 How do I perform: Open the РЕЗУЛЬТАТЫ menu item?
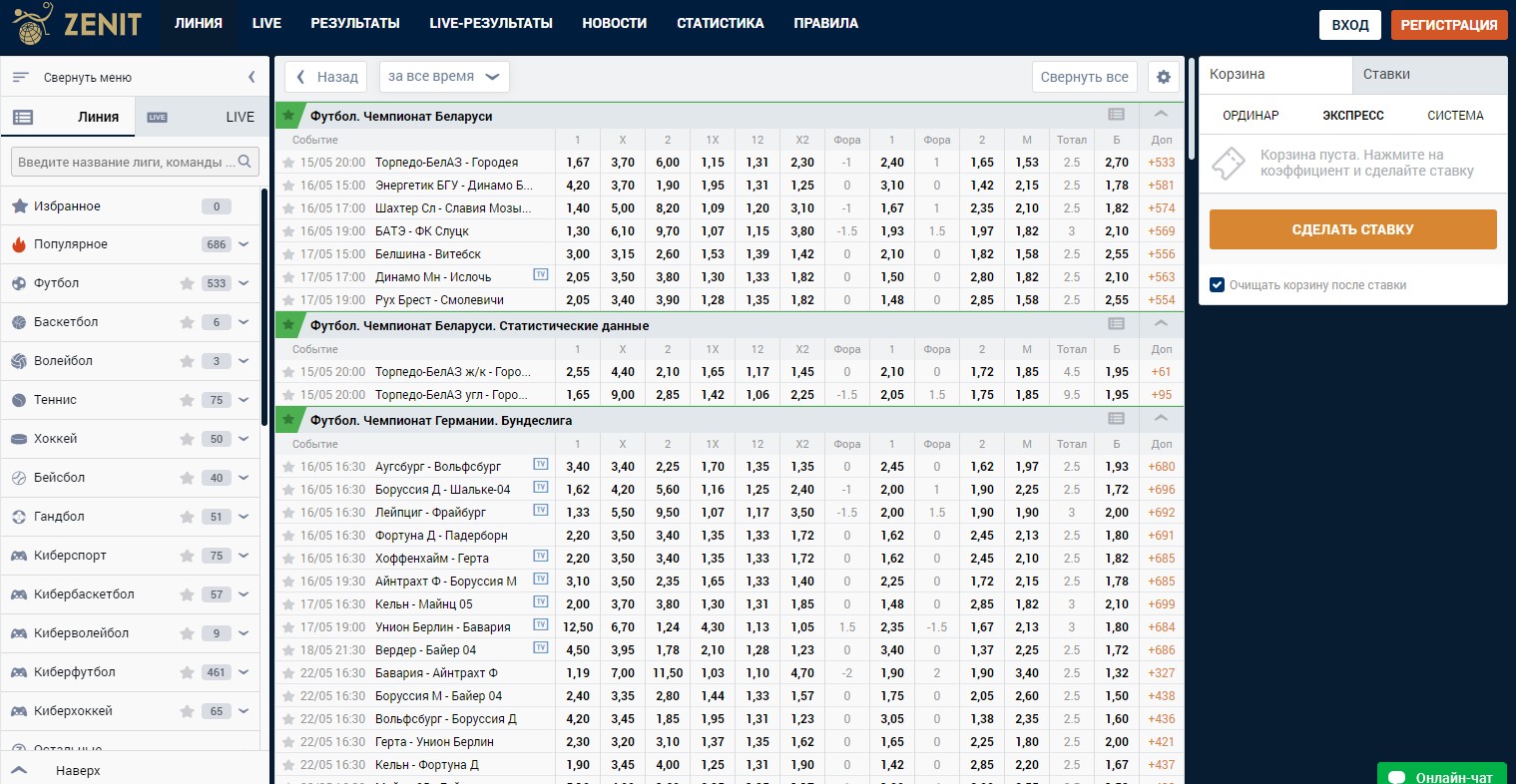[x=355, y=23]
